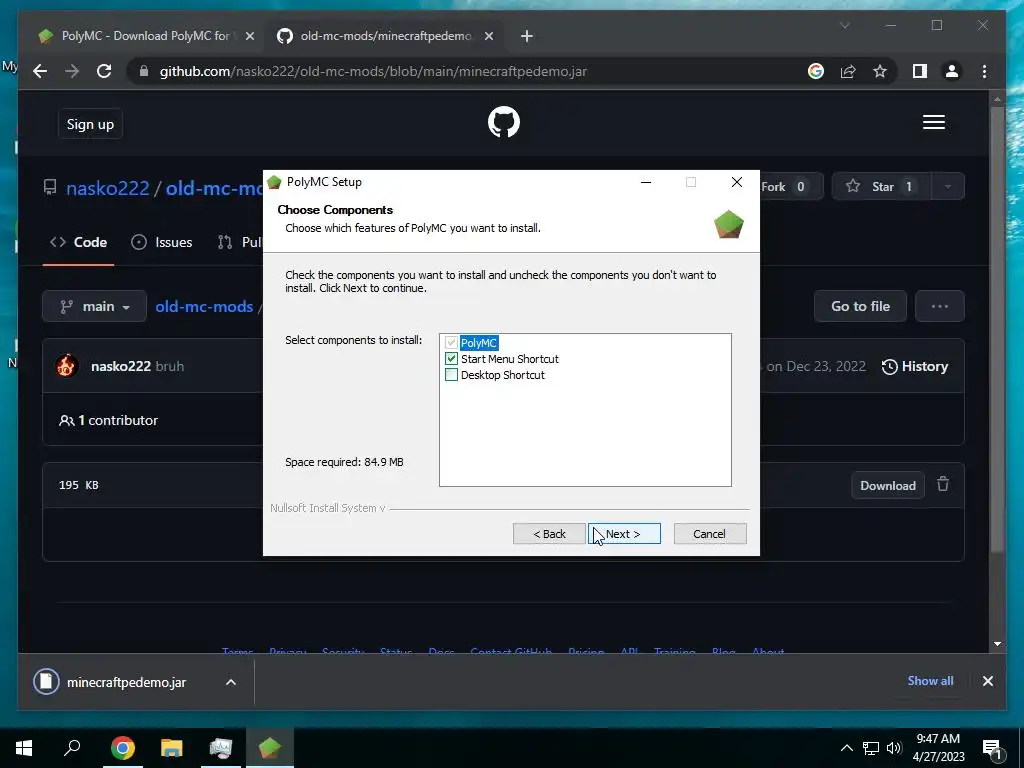Open the bruh commit message
This screenshot has height=768, width=1024.
[170, 366]
